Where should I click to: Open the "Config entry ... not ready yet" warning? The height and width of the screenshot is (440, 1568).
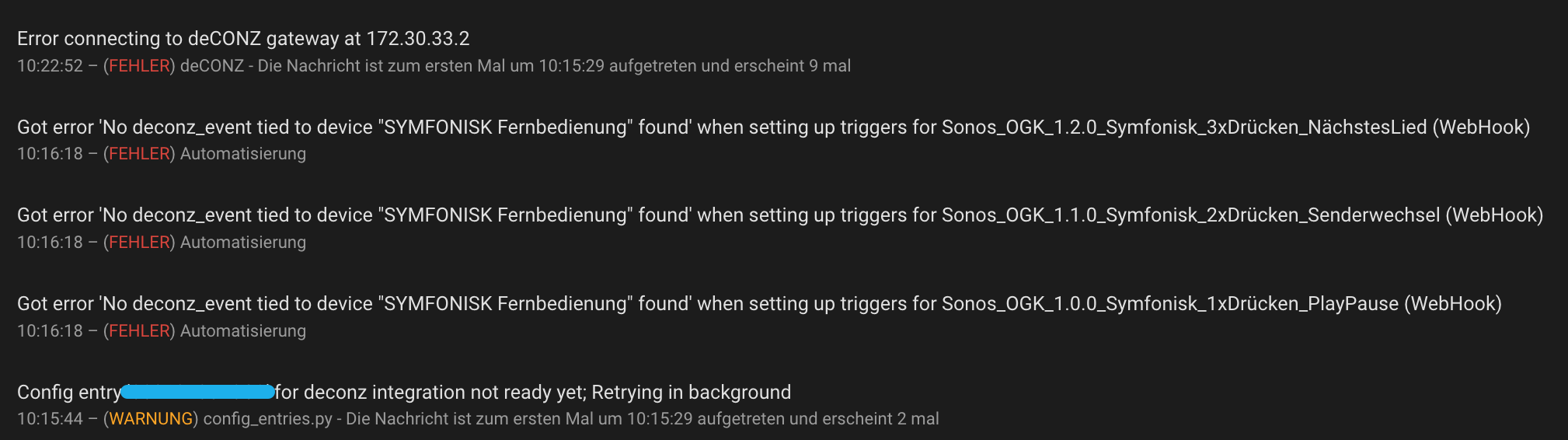(x=533, y=393)
